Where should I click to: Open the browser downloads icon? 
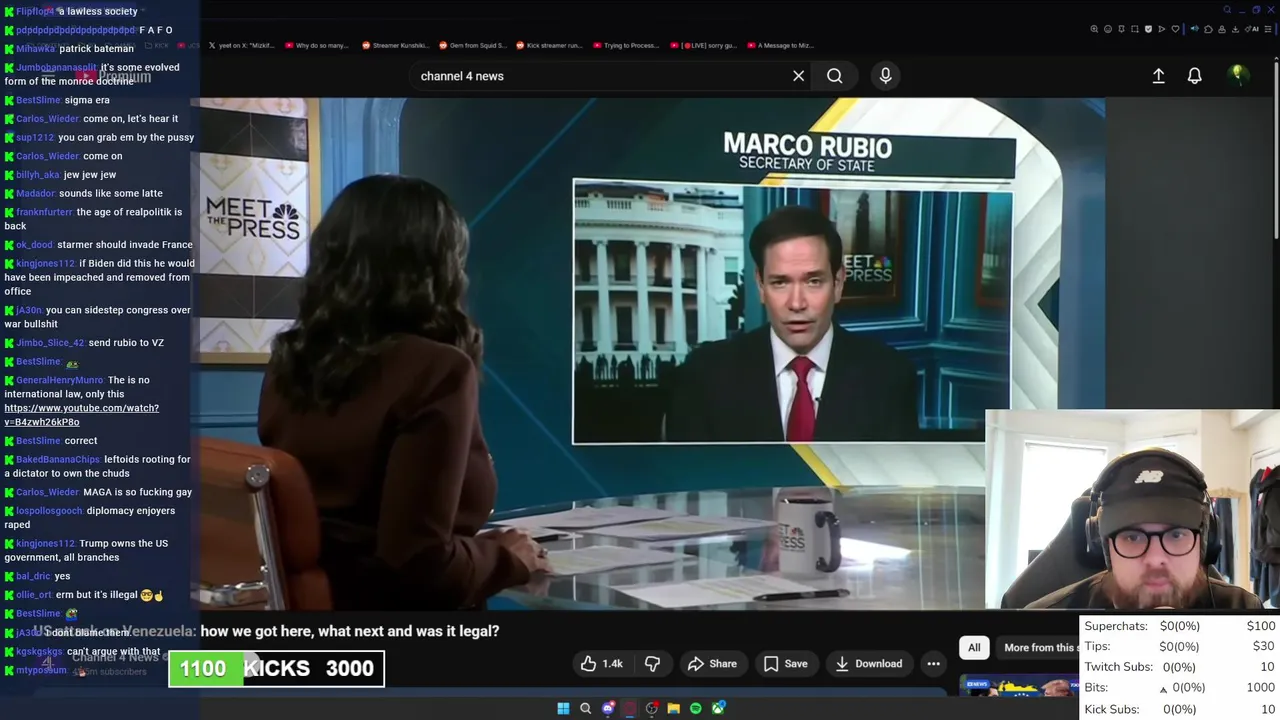[x=1235, y=29]
